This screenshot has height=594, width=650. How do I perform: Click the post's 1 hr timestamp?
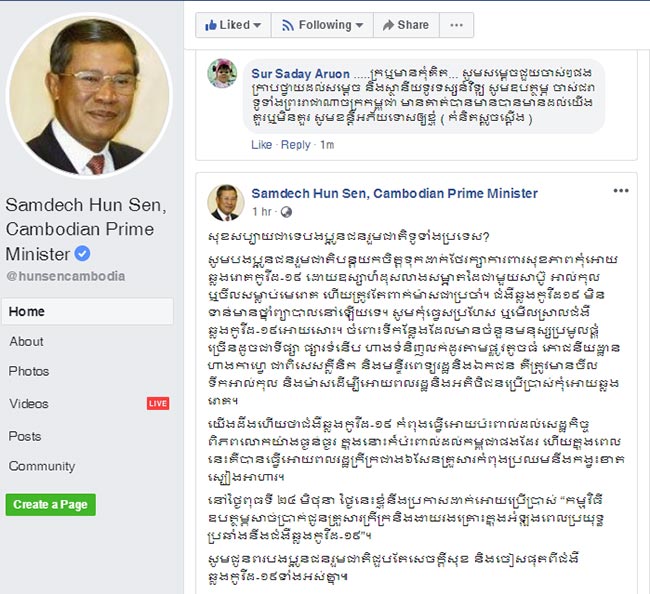pos(262,212)
